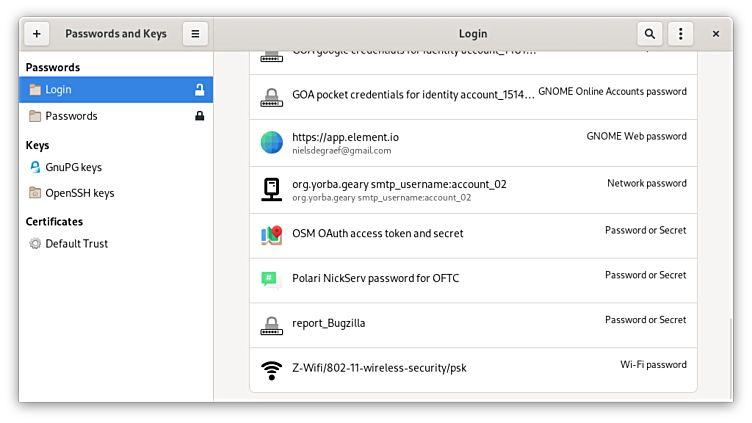
Task: Click the Polari chat icon for the NickServ entry
Action: [x=270, y=279]
